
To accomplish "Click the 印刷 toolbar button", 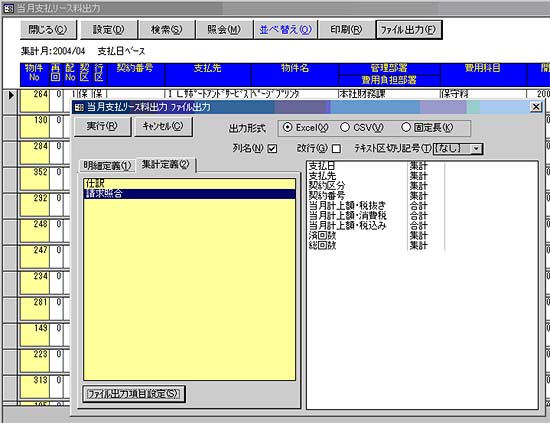I will [x=346, y=30].
